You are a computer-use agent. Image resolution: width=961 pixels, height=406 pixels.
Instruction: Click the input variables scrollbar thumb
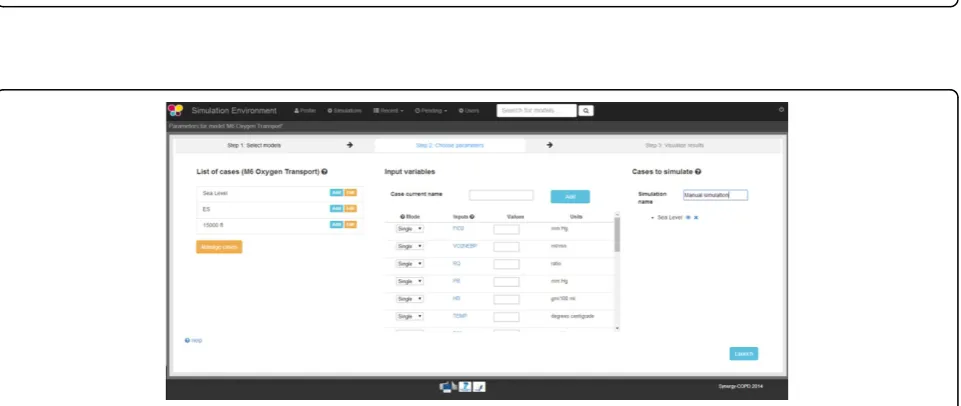point(617,234)
